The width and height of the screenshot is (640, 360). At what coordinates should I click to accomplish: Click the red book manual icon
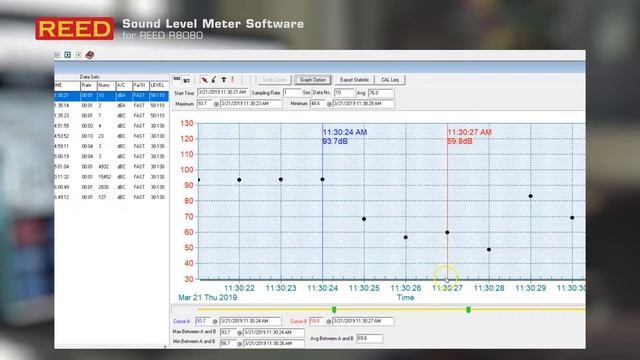click(x=90, y=55)
